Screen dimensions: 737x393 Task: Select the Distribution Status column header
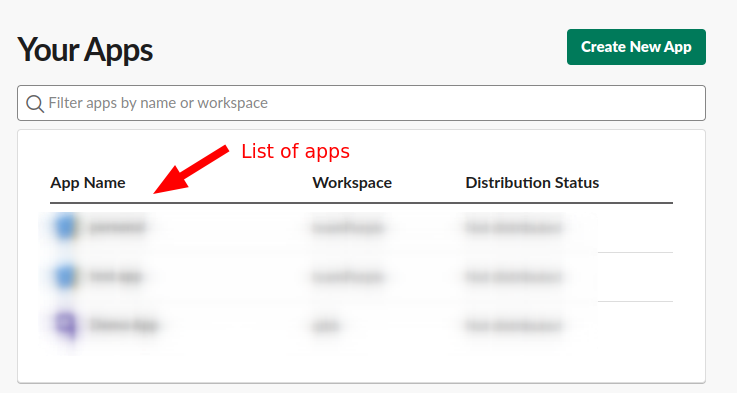532,183
